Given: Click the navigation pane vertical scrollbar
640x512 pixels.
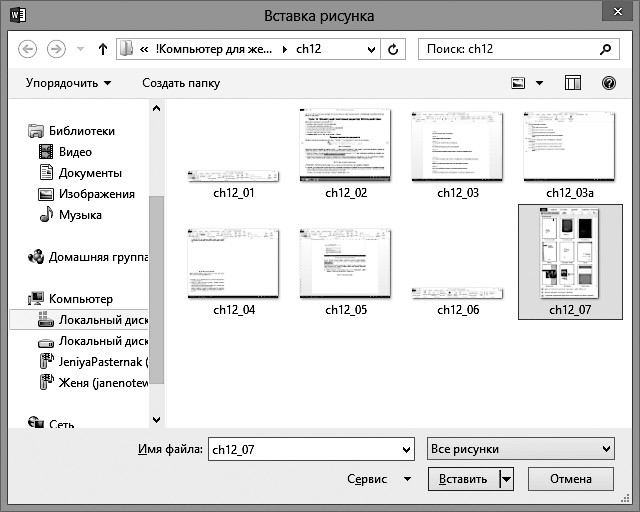Looking at the screenshot, I should pyautogui.click(x=156, y=290).
